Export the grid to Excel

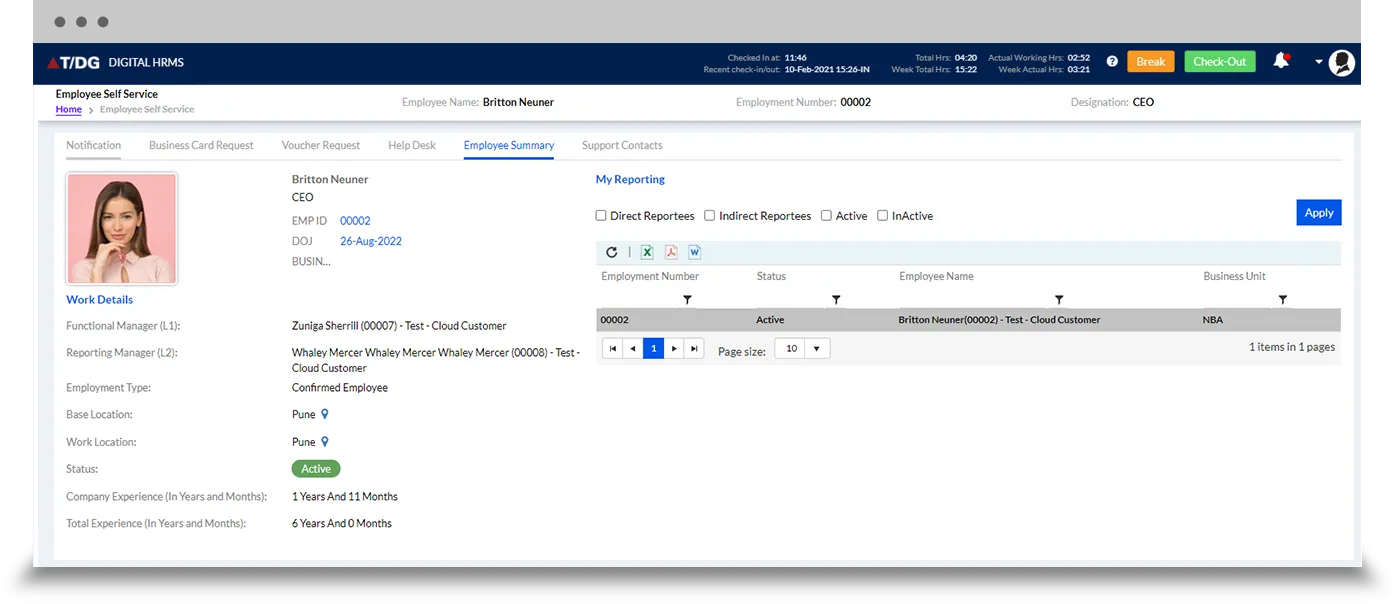647,253
